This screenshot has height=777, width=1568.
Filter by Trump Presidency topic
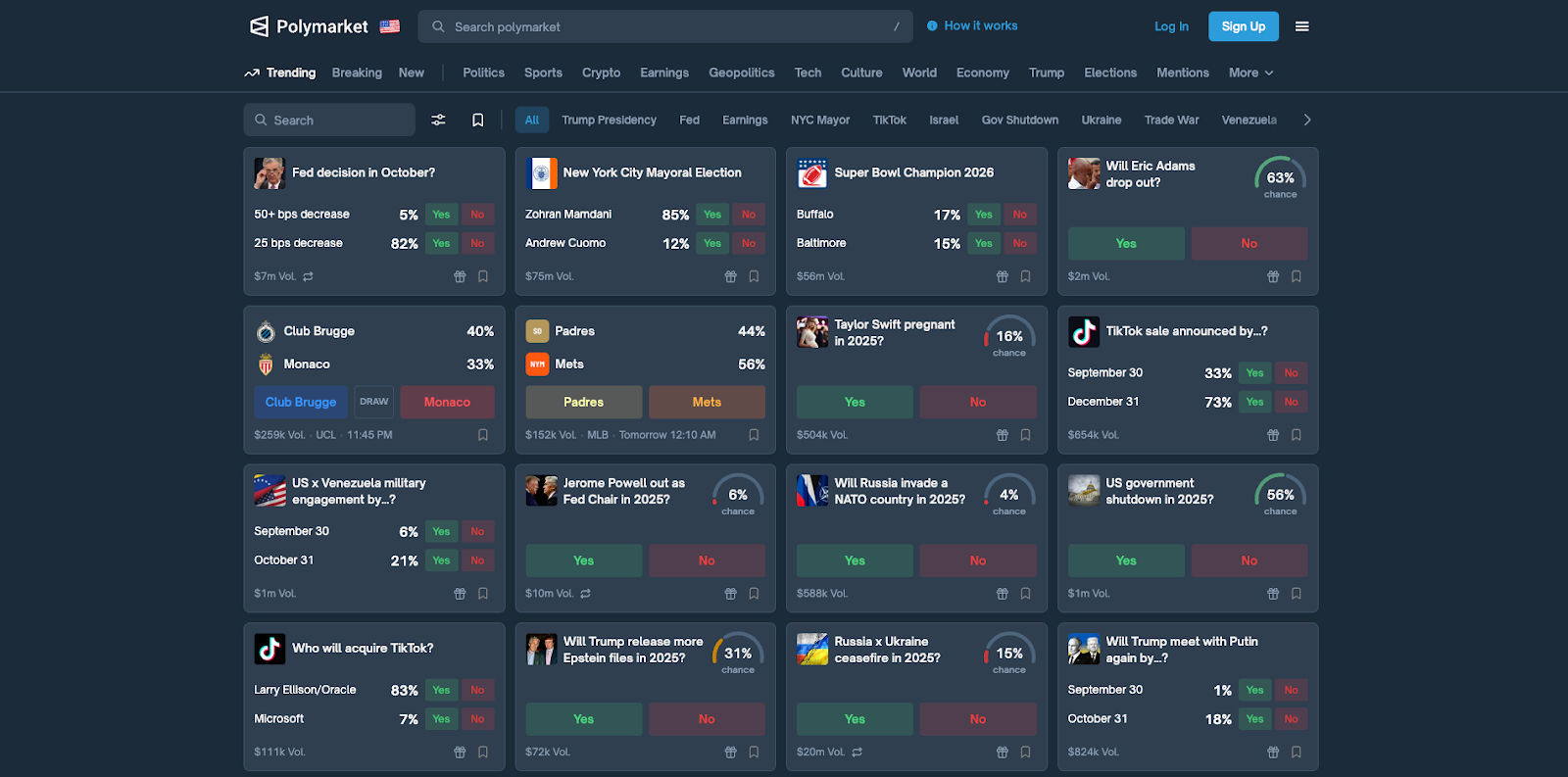(609, 120)
